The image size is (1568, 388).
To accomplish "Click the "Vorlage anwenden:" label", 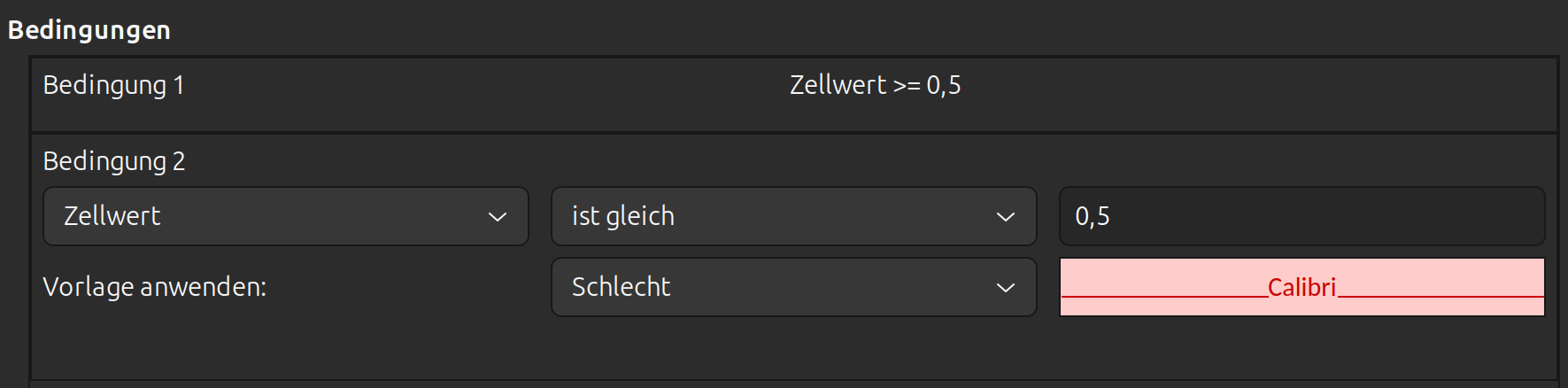I will (x=155, y=287).
